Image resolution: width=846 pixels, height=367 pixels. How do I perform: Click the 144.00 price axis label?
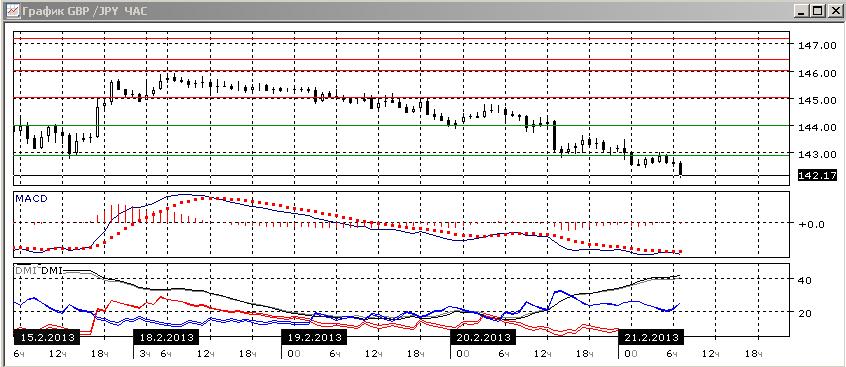(818, 127)
